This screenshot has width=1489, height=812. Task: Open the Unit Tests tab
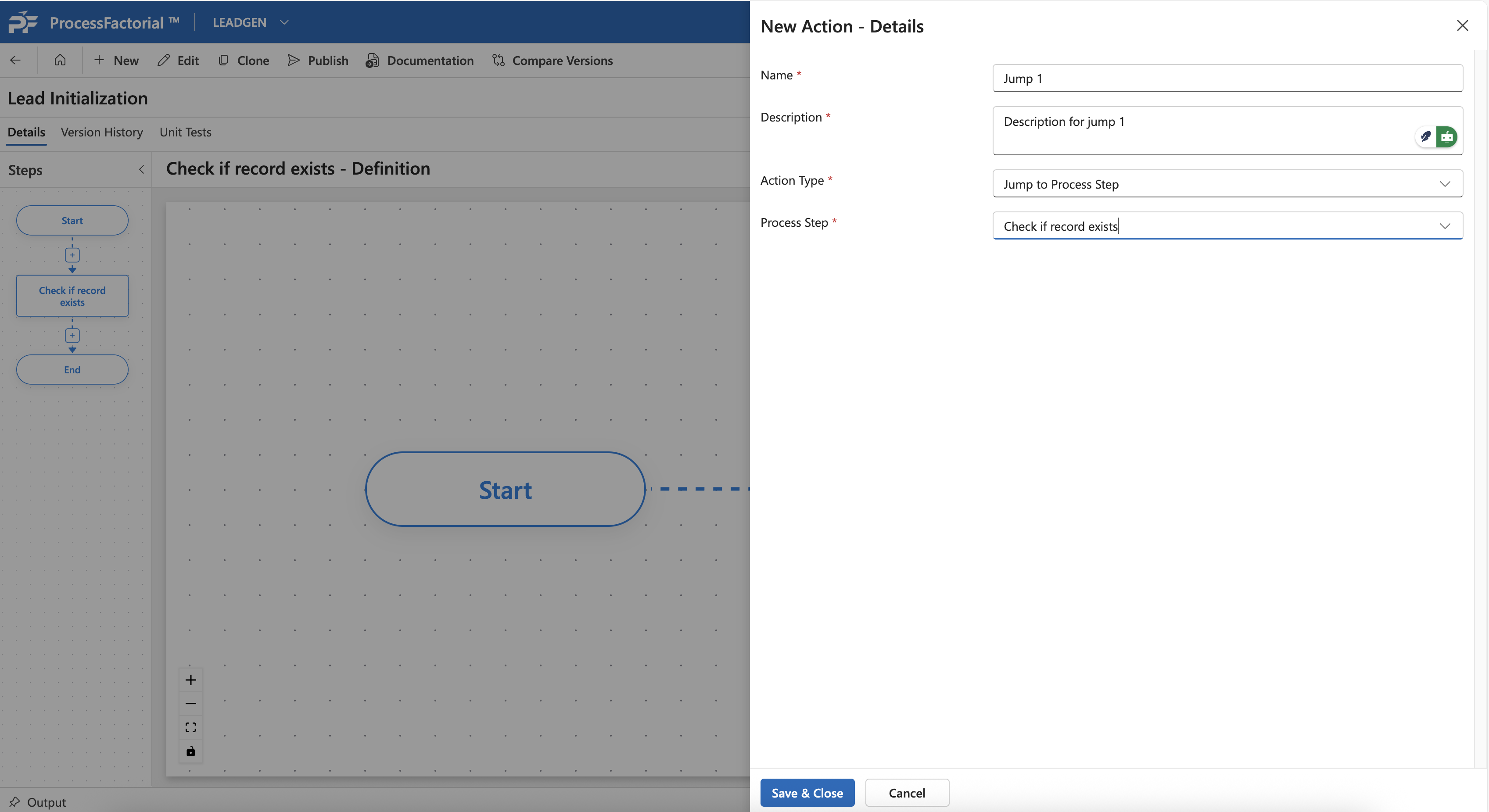point(185,132)
